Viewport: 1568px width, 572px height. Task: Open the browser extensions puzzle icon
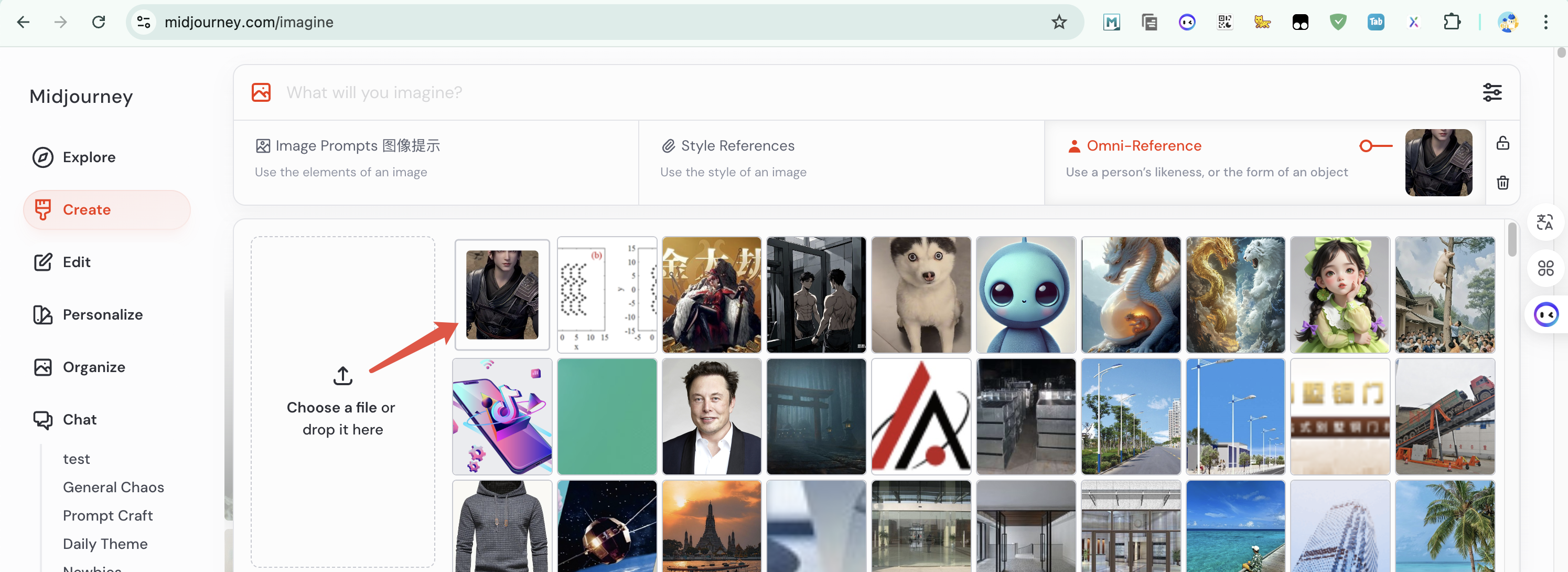pos(1451,22)
